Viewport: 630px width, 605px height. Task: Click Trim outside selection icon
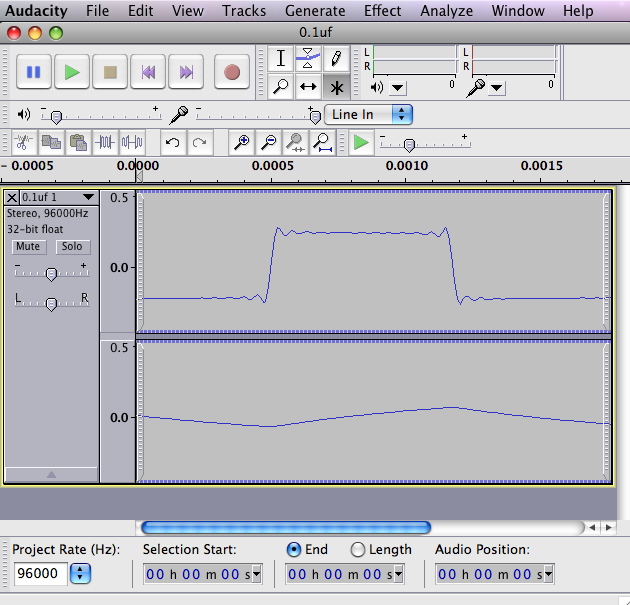tap(105, 142)
